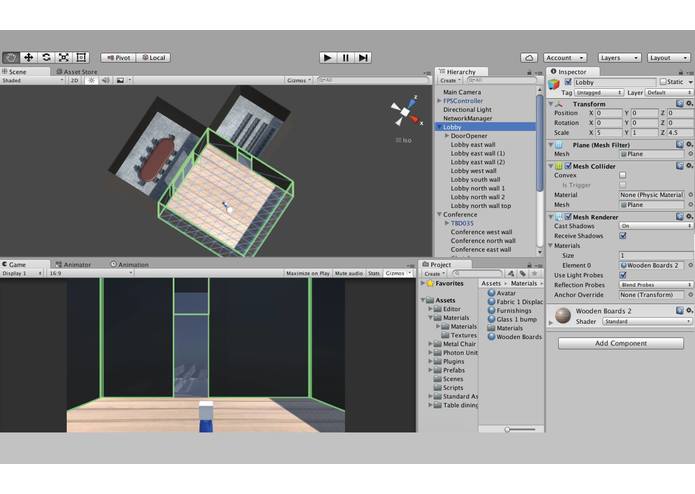Open Wooden Boards 2 material gear menu
This screenshot has width=695, height=494.
(689, 311)
